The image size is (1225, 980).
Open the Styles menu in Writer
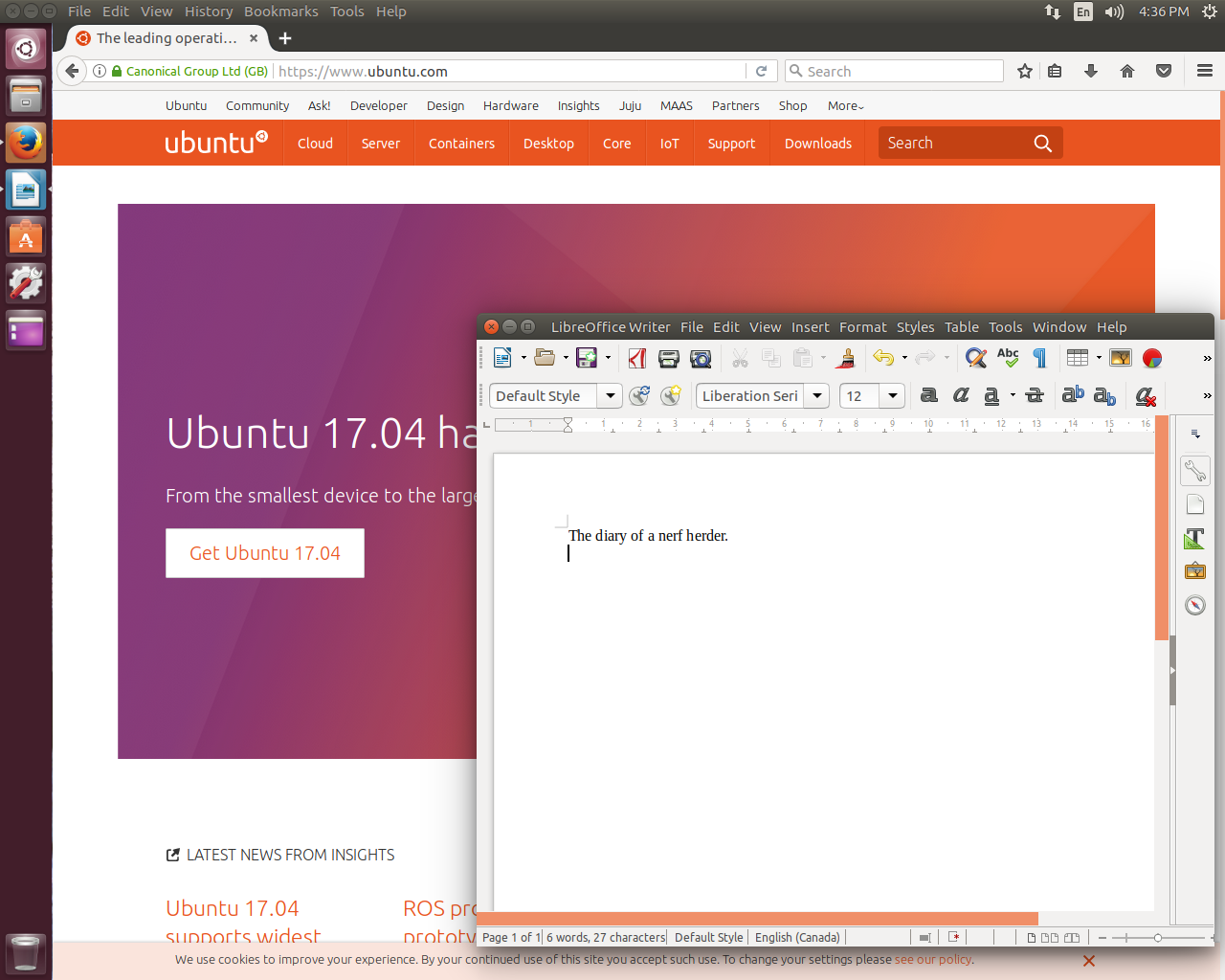tap(915, 327)
